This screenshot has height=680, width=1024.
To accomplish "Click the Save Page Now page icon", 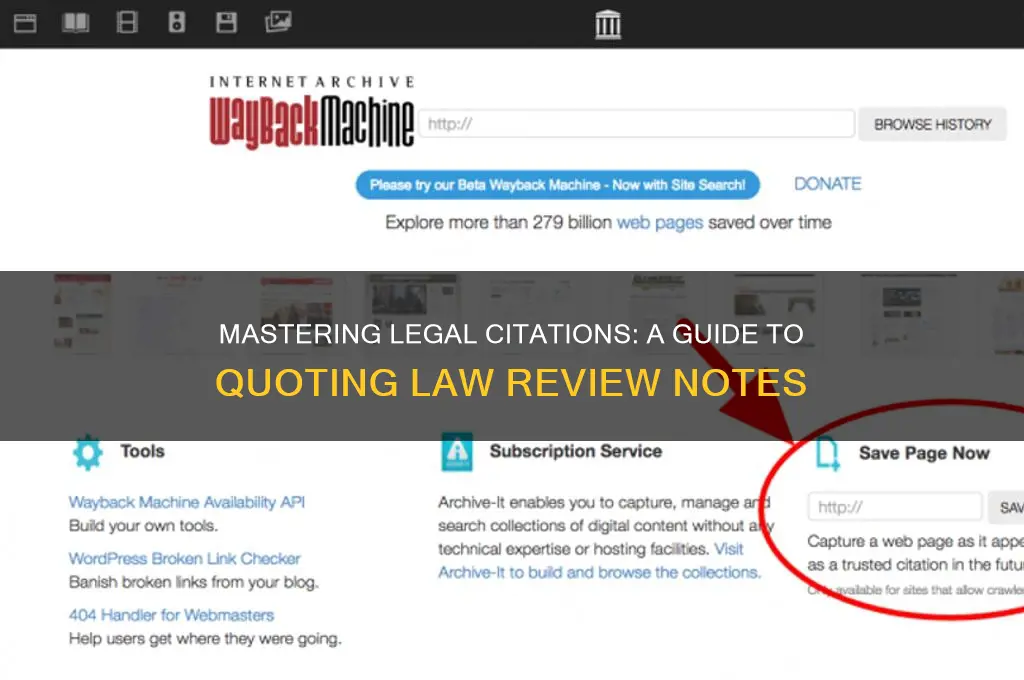I will (x=828, y=453).
